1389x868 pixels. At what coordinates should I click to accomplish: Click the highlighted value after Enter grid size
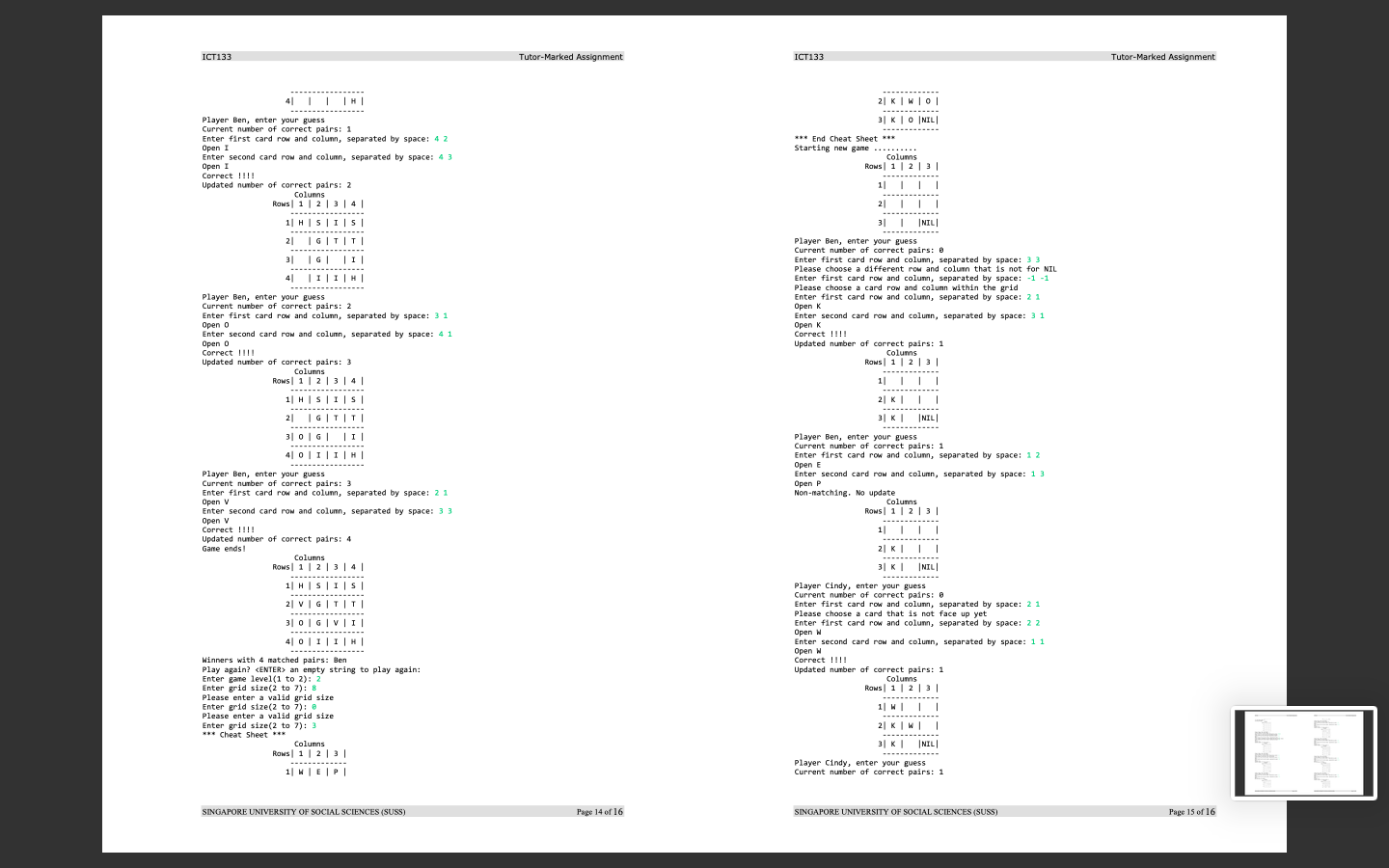tap(313, 688)
